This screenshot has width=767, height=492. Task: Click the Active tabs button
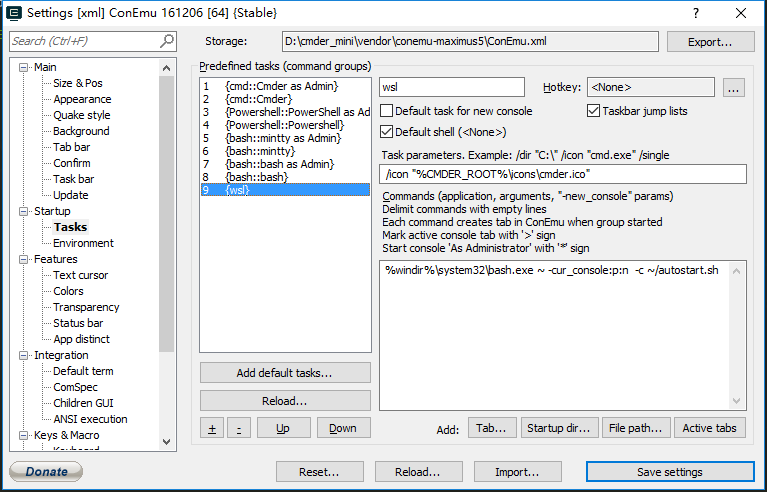pos(710,428)
